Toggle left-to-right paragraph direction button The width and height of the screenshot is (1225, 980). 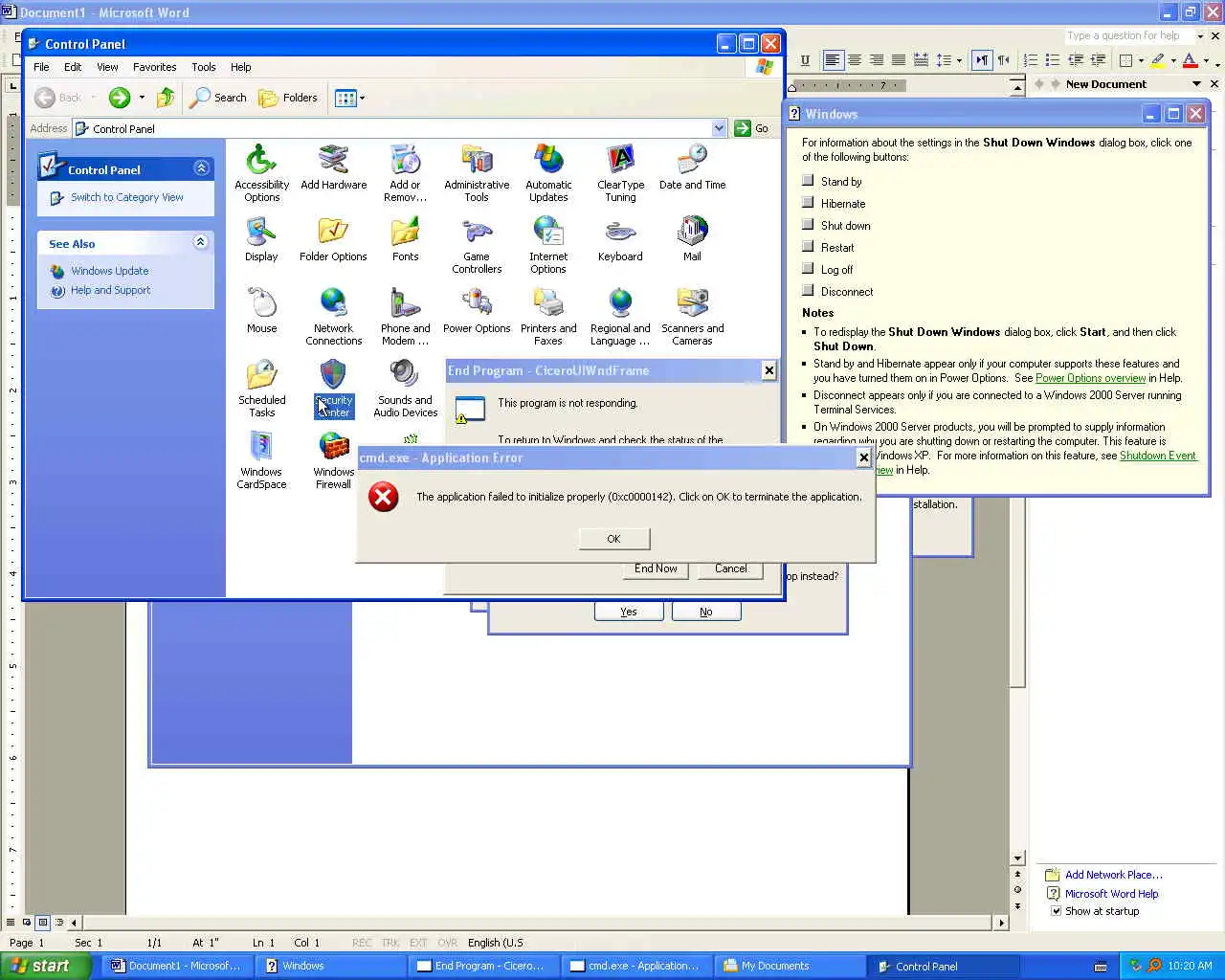tap(982, 60)
